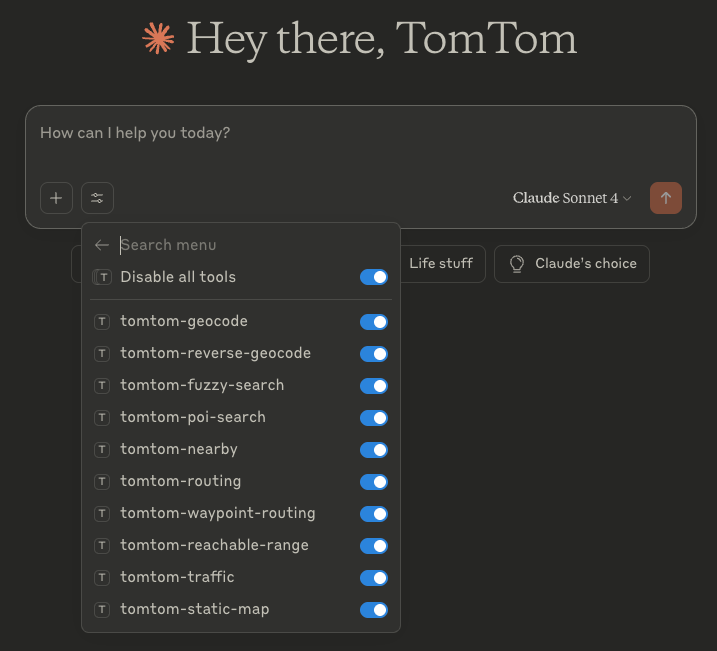
Task: Turn off the tomtom-routing switch
Action: pos(374,482)
